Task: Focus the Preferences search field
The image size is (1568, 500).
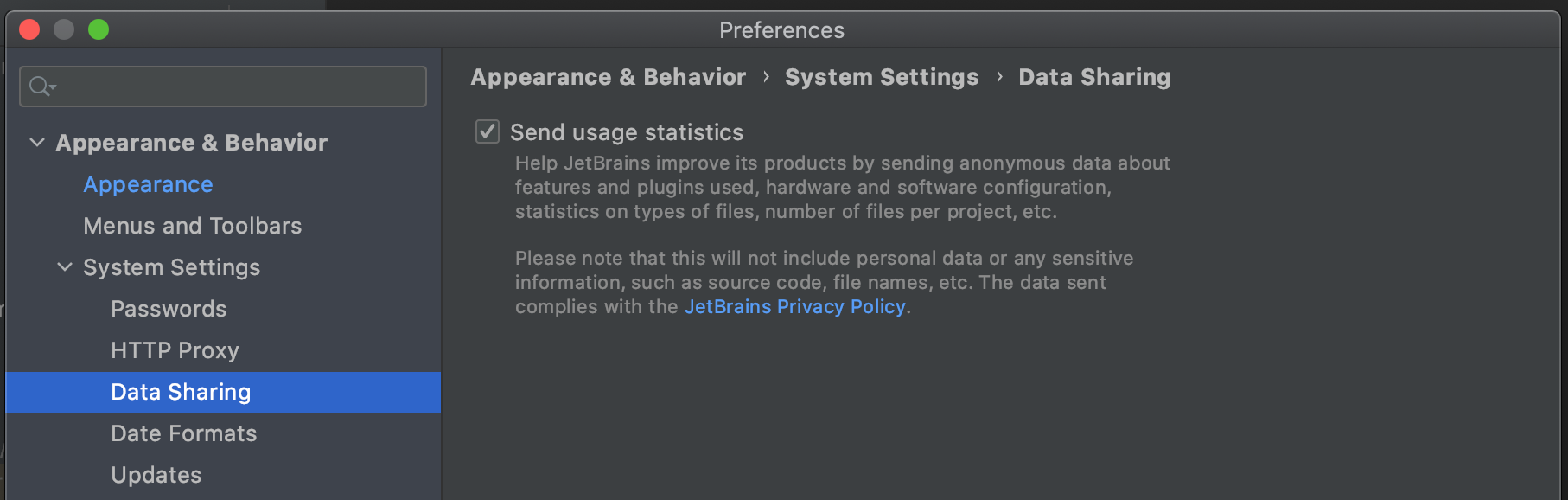Action: coord(233,87)
